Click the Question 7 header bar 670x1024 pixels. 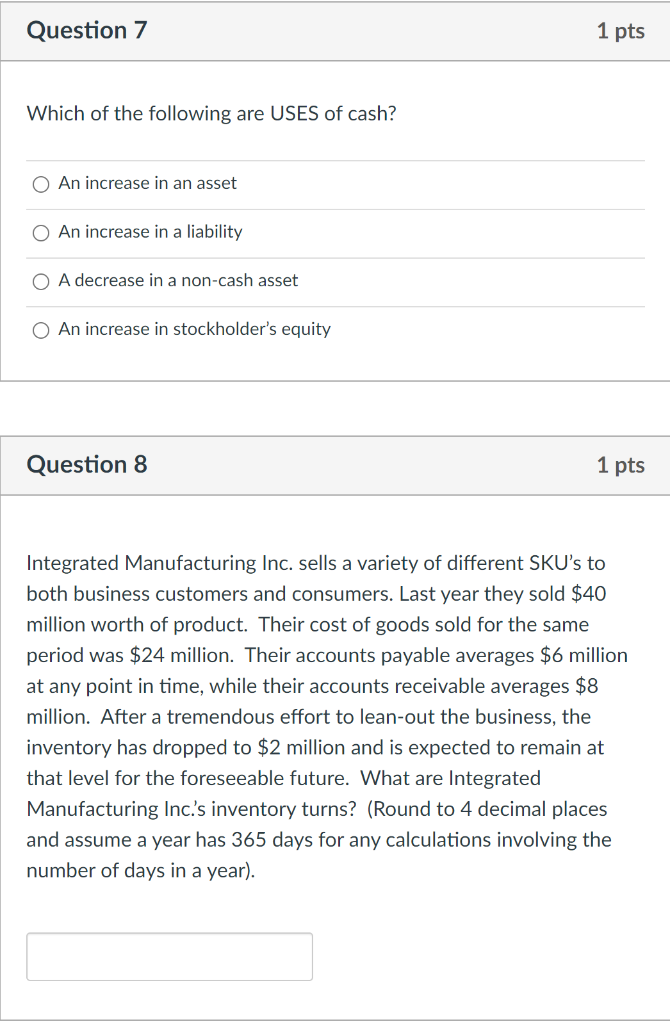pos(335,30)
